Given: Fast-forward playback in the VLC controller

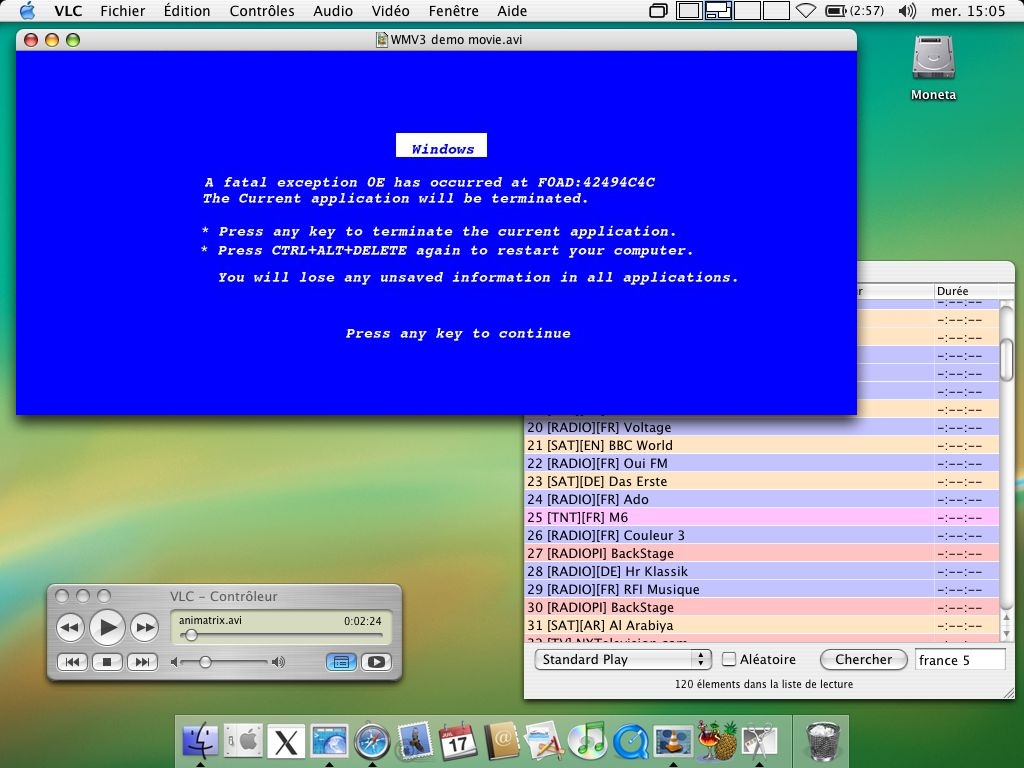Looking at the screenshot, I should pyautogui.click(x=144, y=628).
